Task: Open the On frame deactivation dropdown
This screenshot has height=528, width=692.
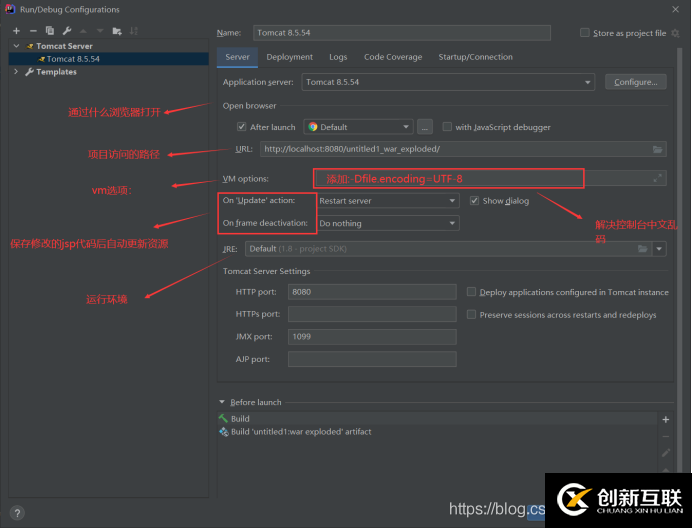Action: coord(388,223)
